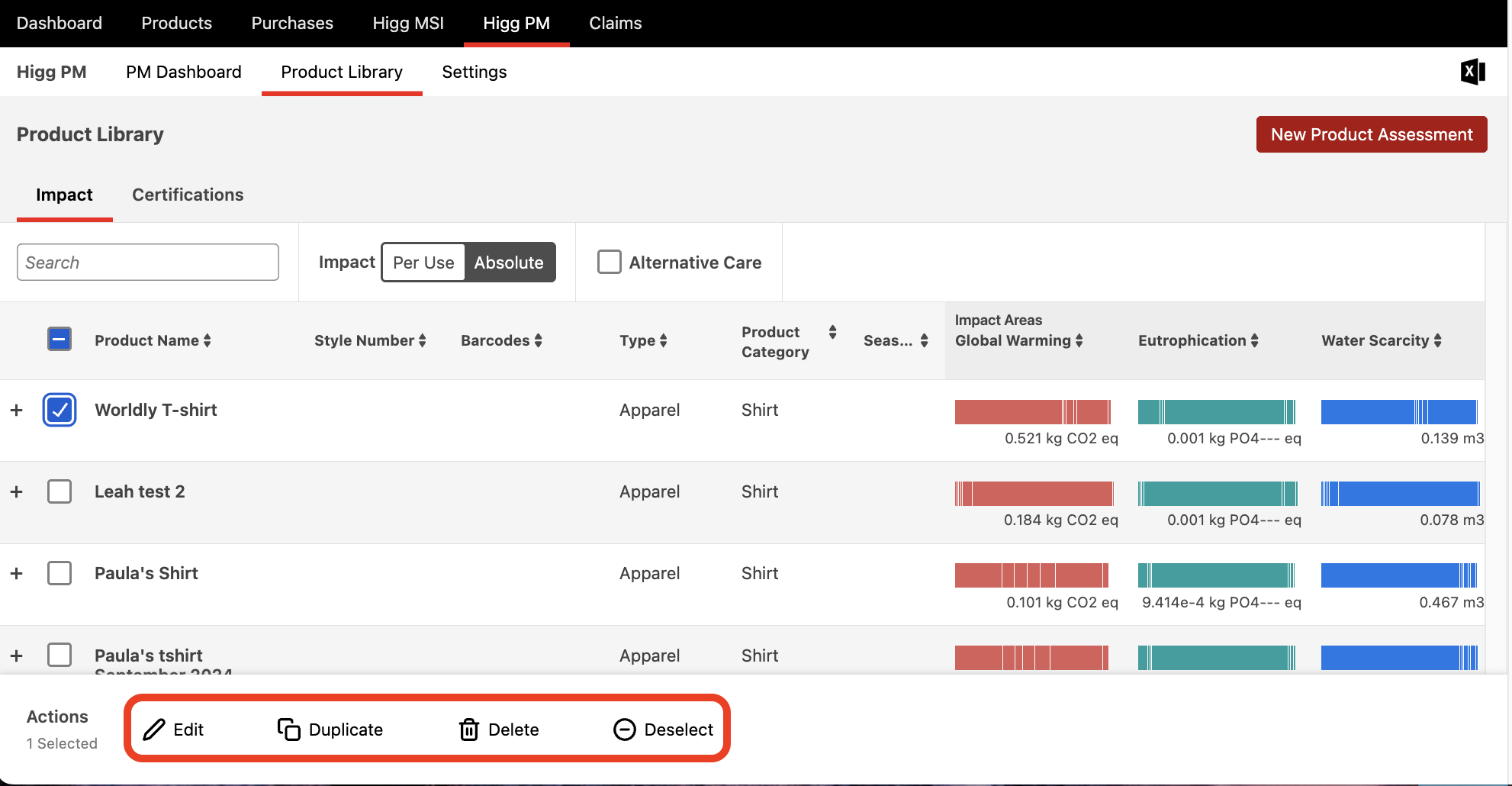The height and width of the screenshot is (786, 1512).
Task: Click the Higg PM sub-navigation label
Action: pyautogui.click(x=51, y=72)
